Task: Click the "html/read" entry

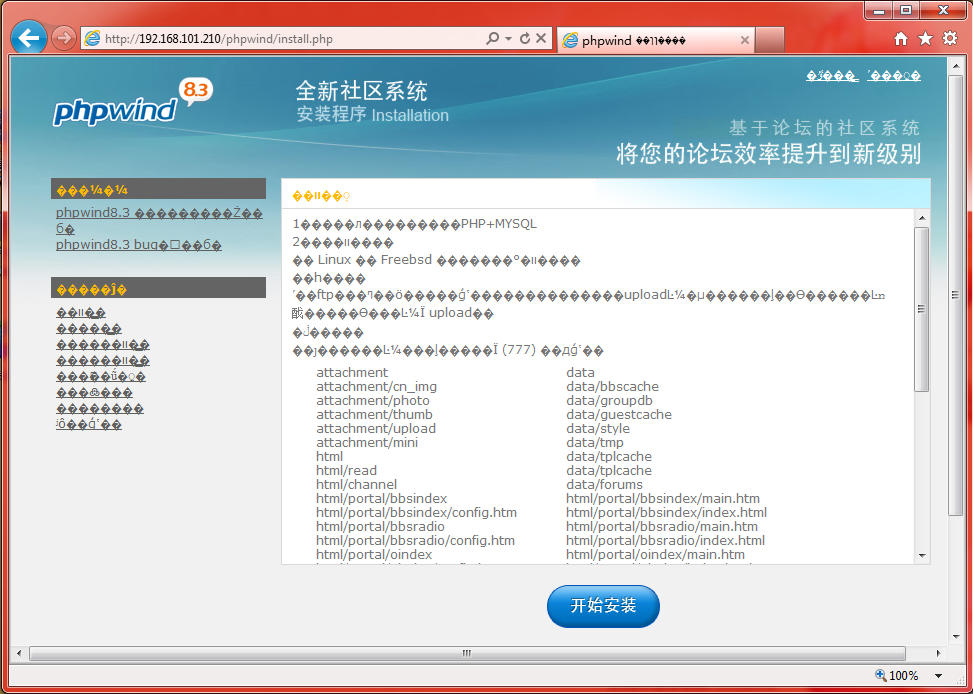Action: 346,471
